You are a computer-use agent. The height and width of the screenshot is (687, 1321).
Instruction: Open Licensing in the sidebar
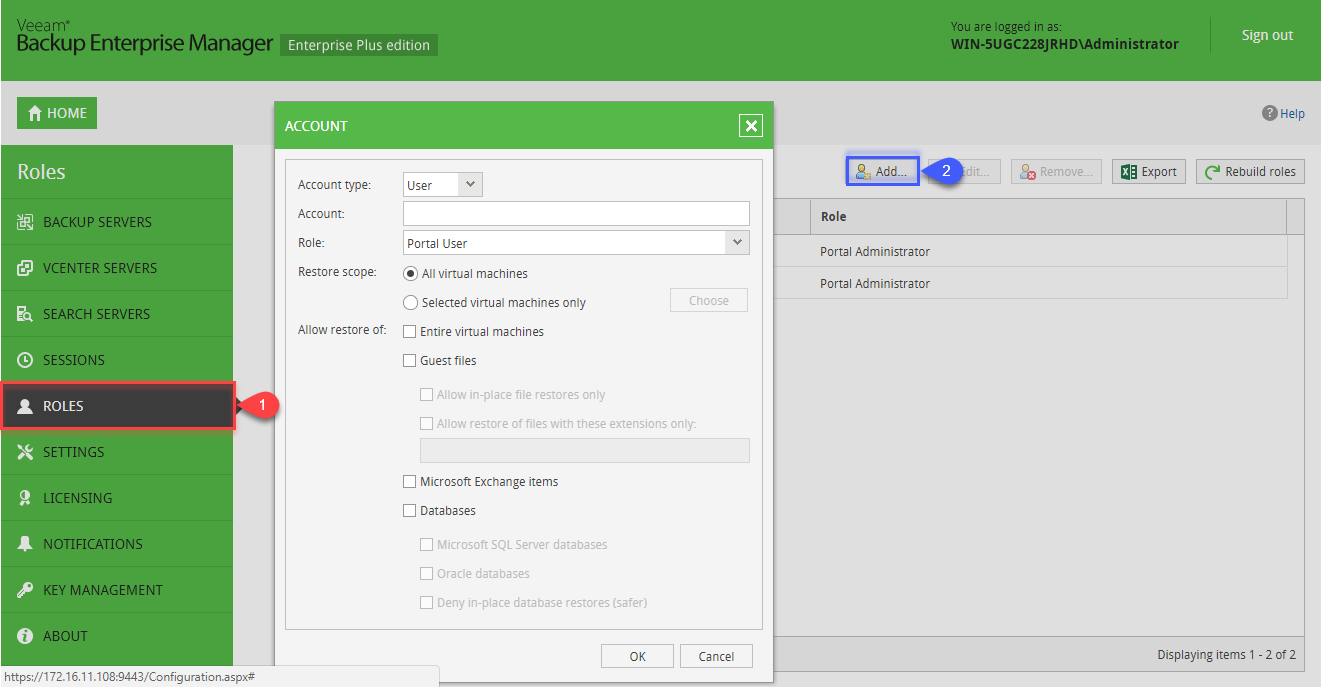(77, 498)
